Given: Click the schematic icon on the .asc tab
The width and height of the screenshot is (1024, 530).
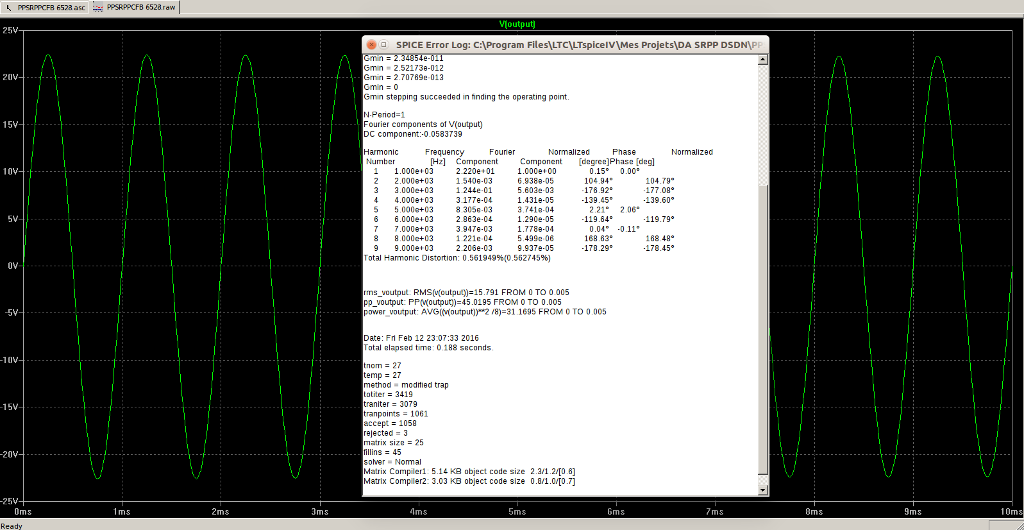Looking at the screenshot, I should [8, 7].
